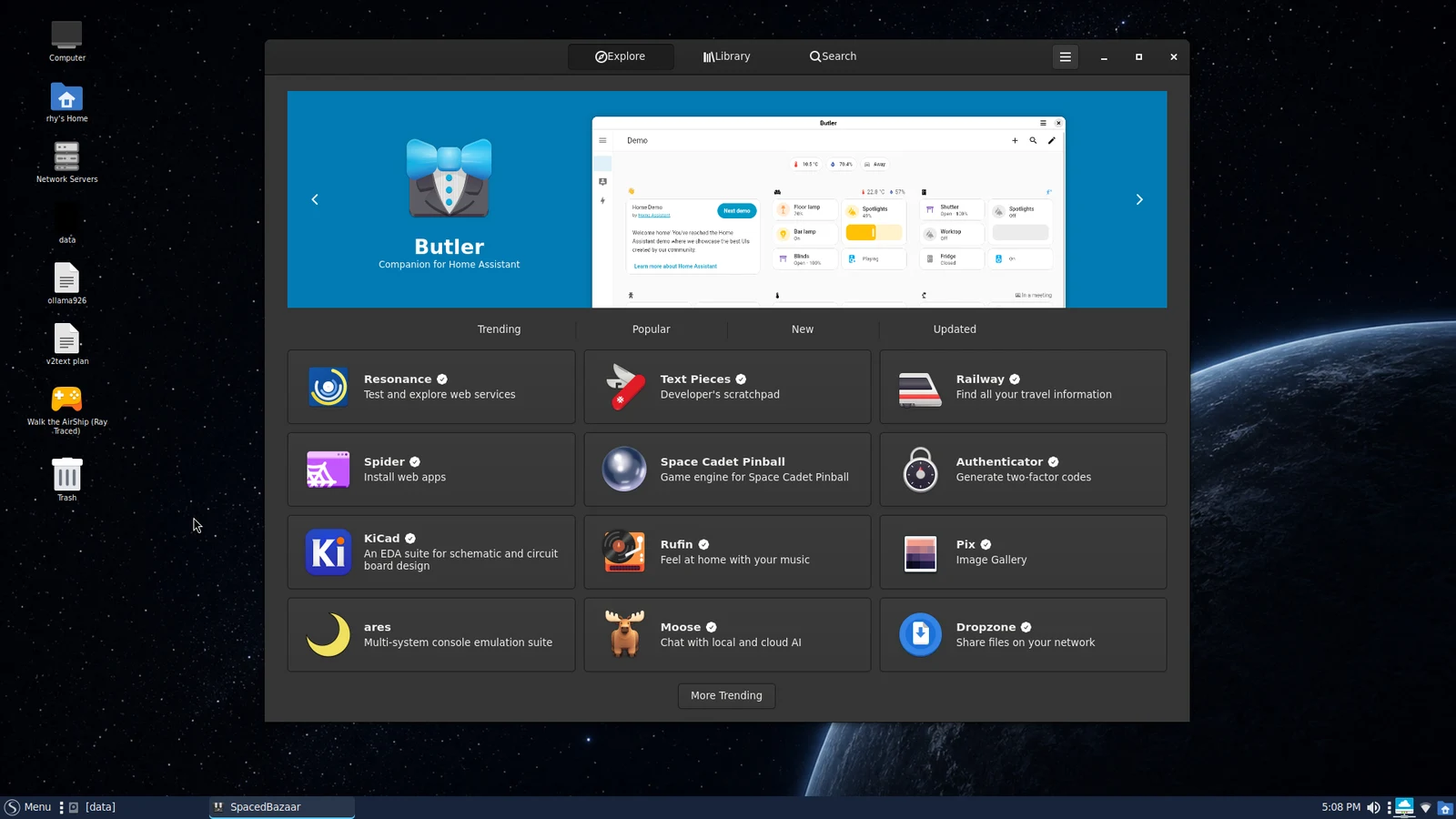The width and height of the screenshot is (1456, 819).
Task: Launch Walk the AirShip game icon
Action: [66, 399]
